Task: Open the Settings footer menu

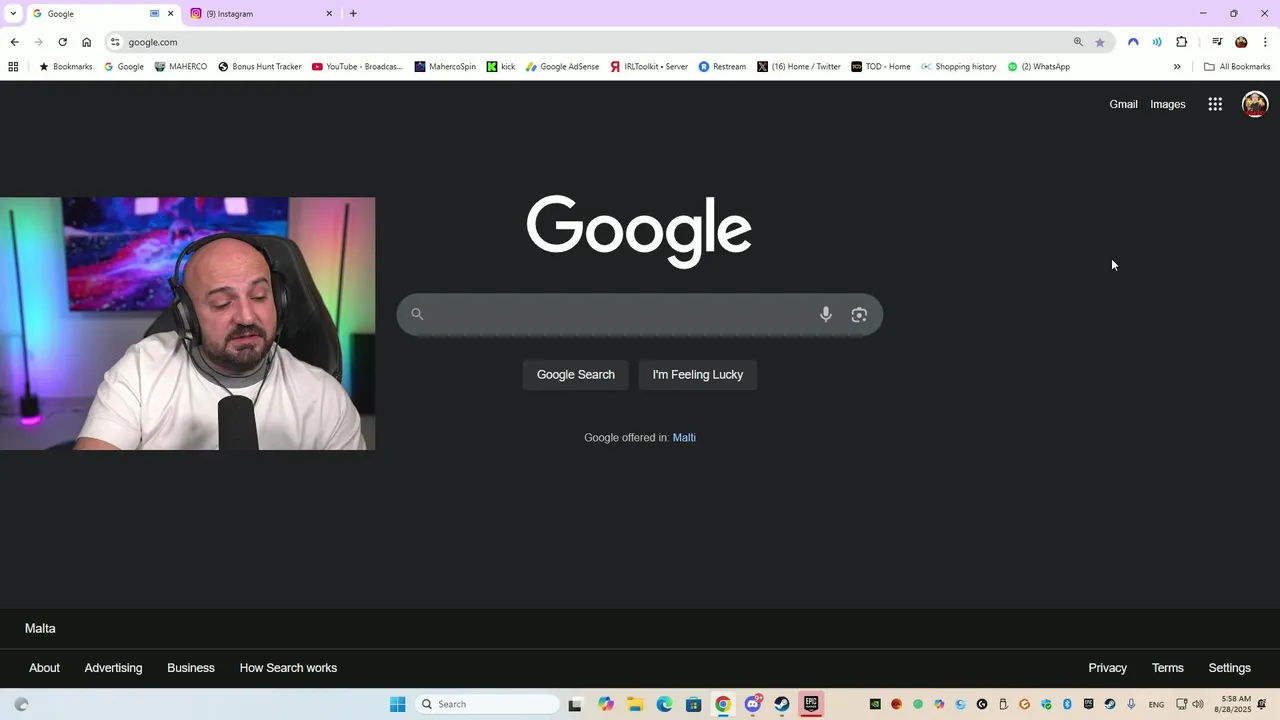Action: pos(1229,668)
